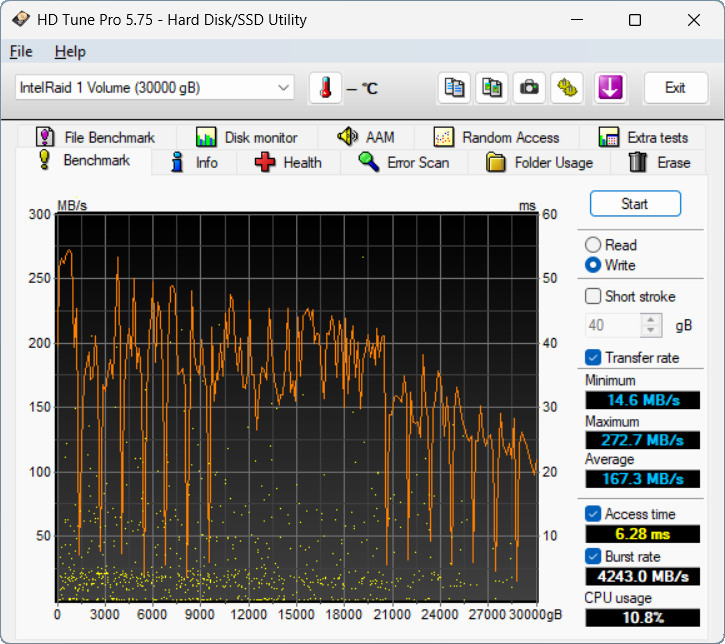Save screenshot with the camera icon

pos(529,88)
